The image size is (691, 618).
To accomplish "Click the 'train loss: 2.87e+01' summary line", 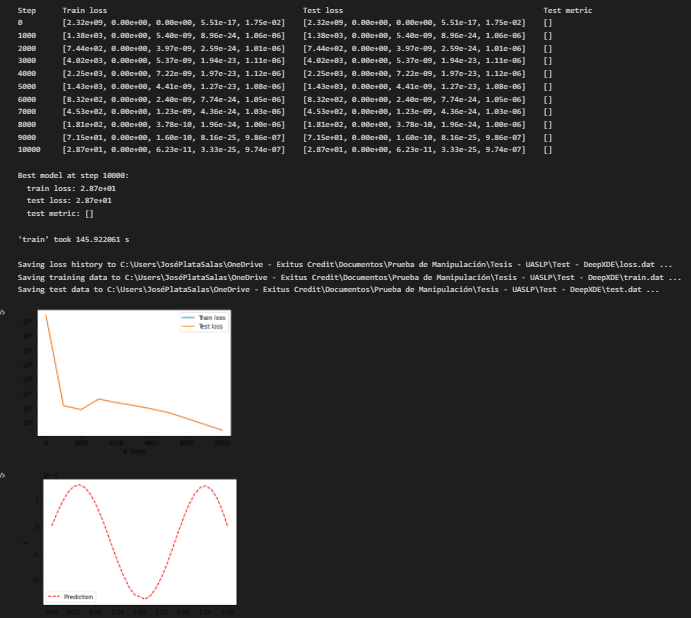I will point(71,188).
